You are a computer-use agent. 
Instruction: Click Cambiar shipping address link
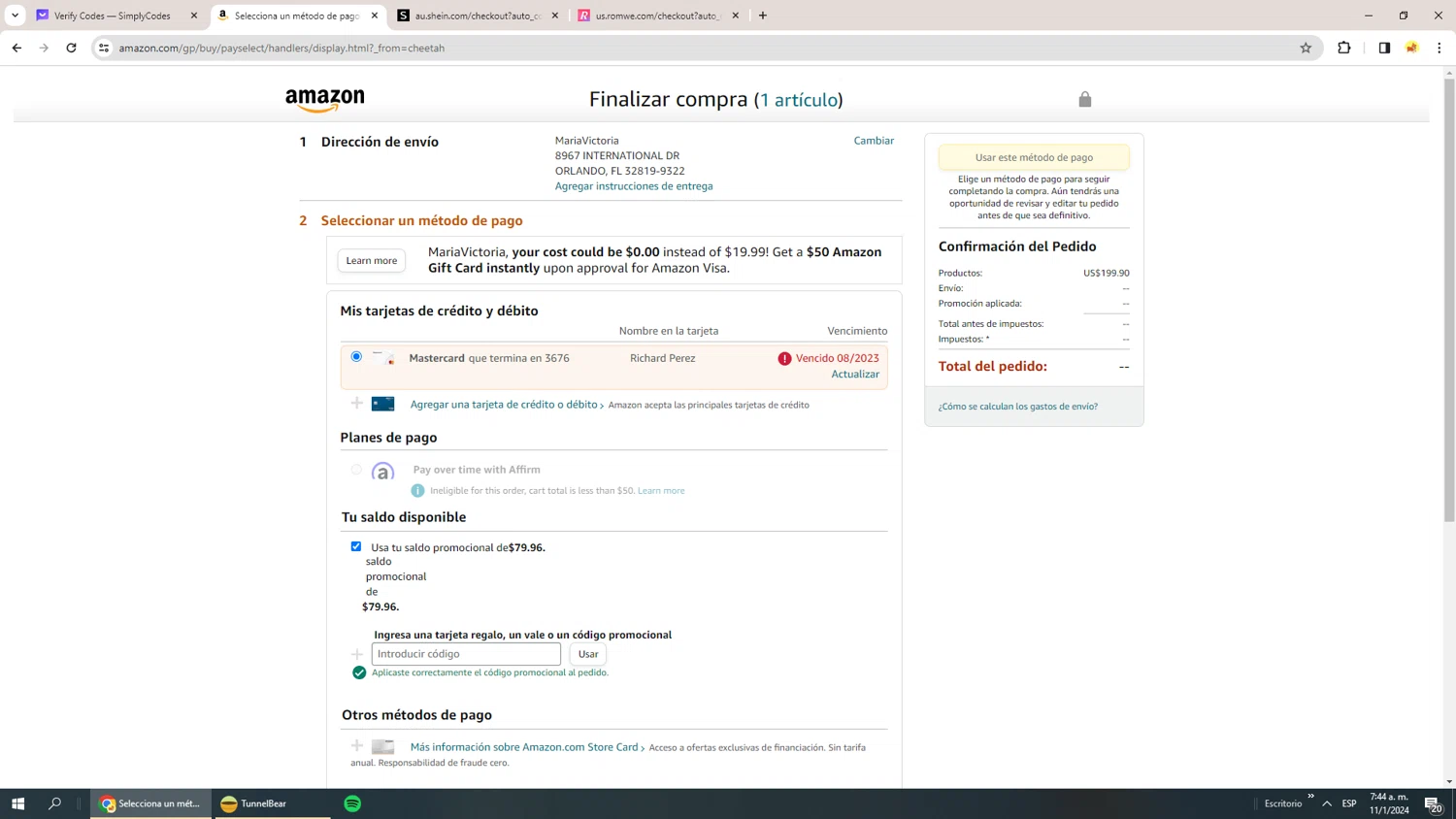point(874,141)
